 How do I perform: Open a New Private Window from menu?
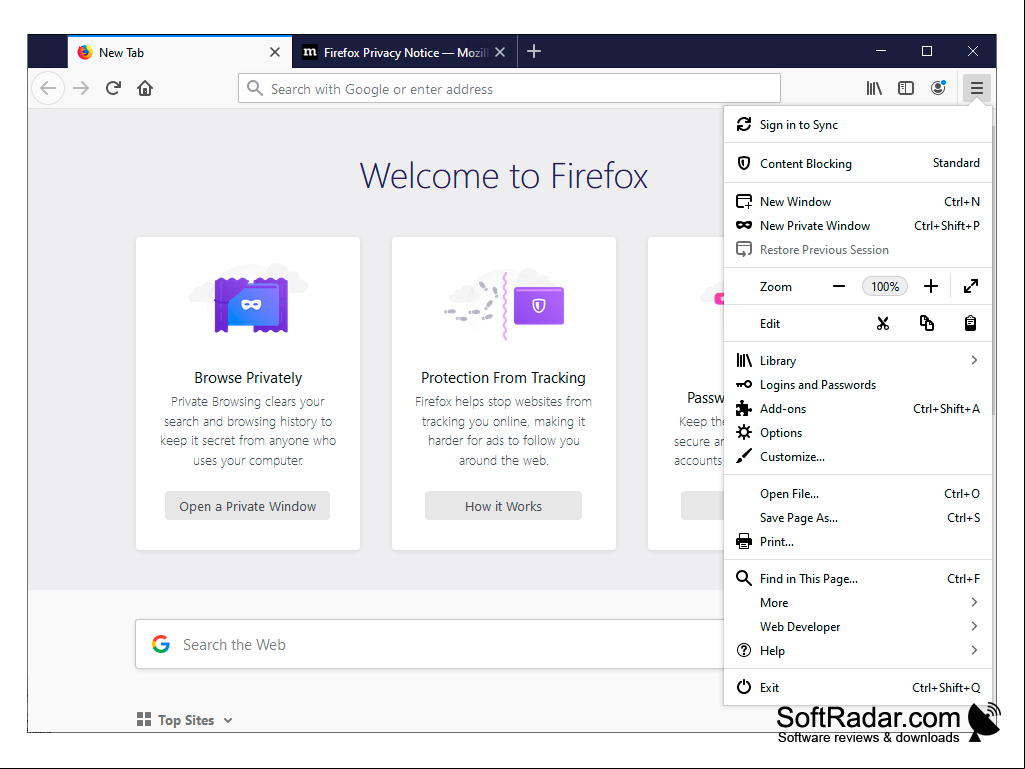pyautogui.click(x=858, y=226)
